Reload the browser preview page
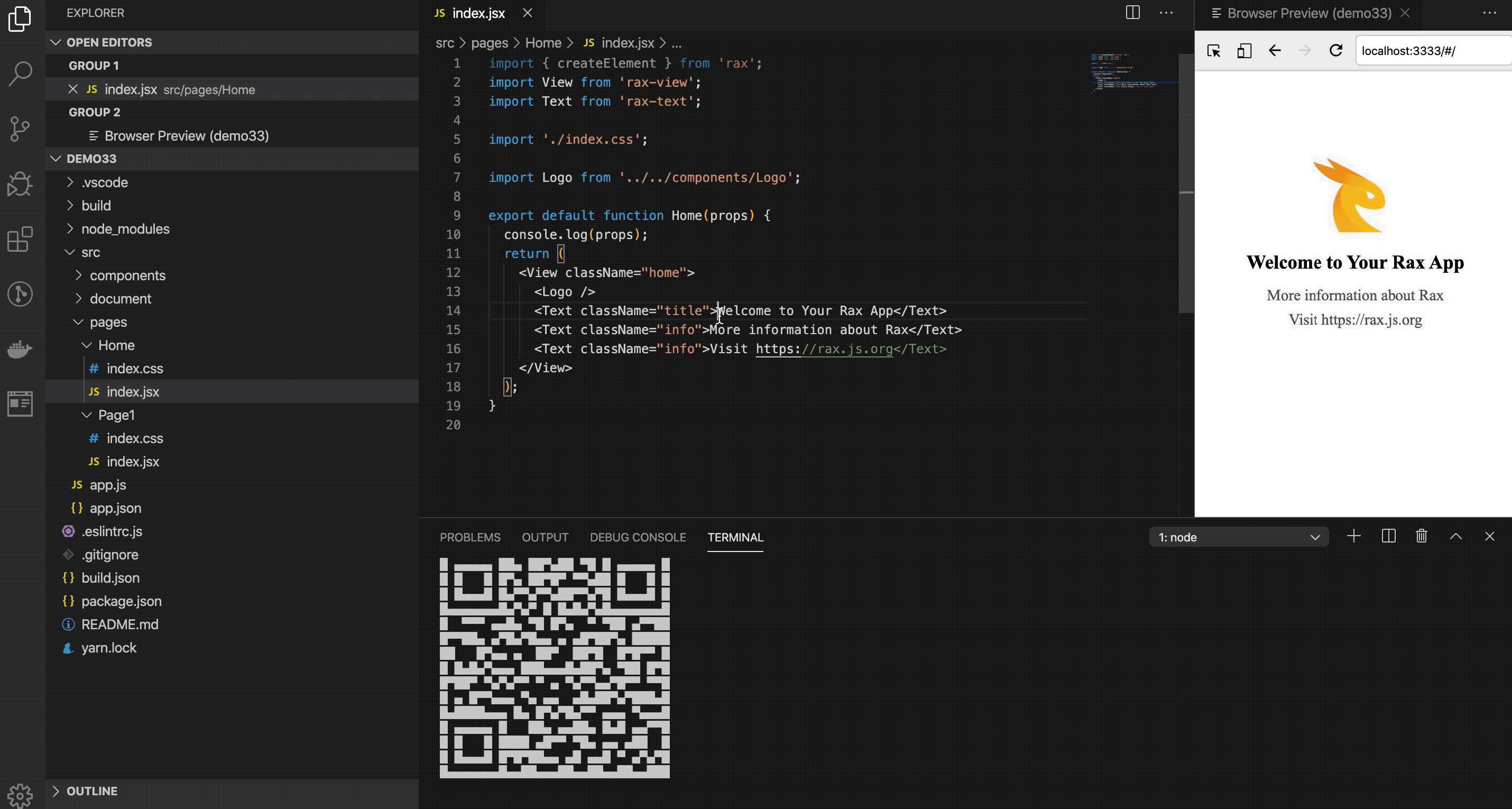The image size is (1512, 809). click(1335, 50)
